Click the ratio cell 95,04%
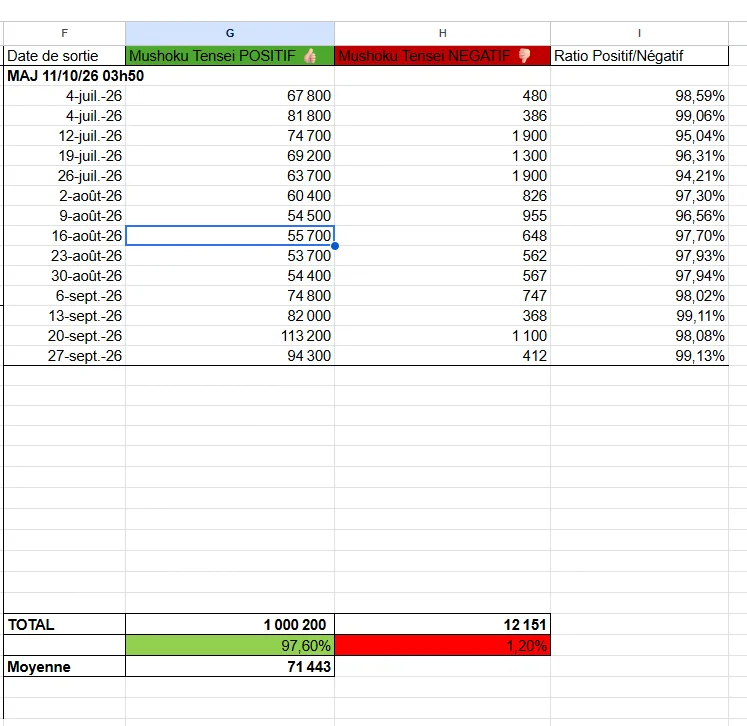 [639, 136]
